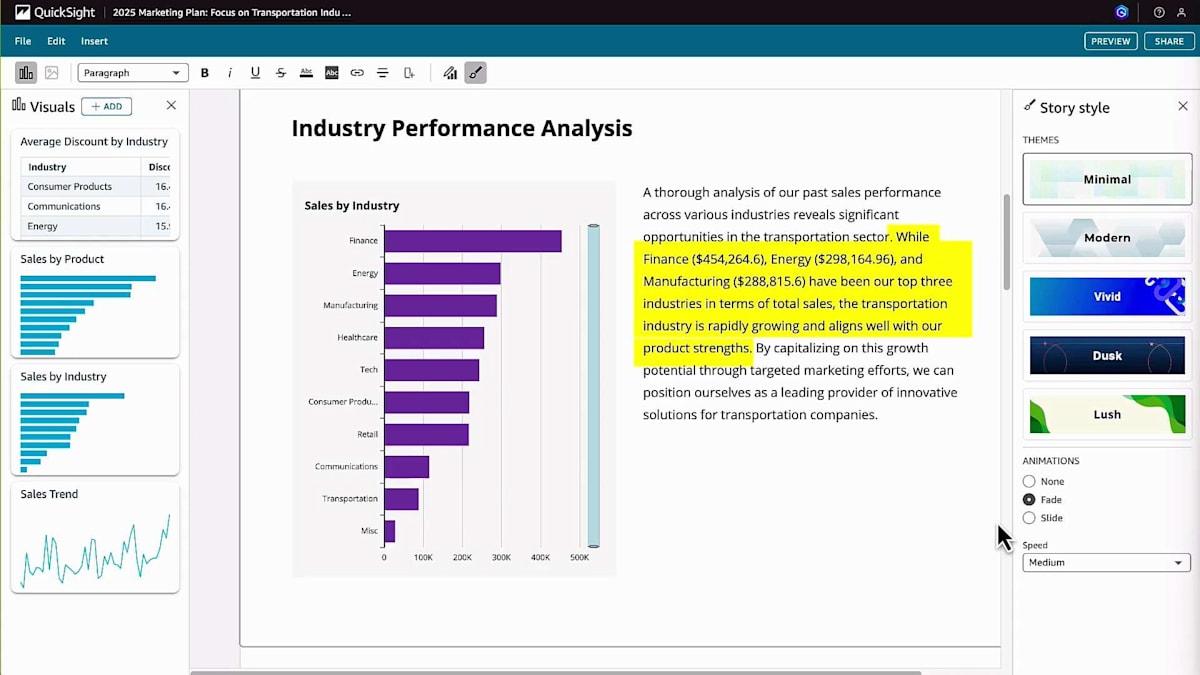This screenshot has width=1200, height=675.
Task: Insert a hyperlink with the link icon
Action: [357, 73]
